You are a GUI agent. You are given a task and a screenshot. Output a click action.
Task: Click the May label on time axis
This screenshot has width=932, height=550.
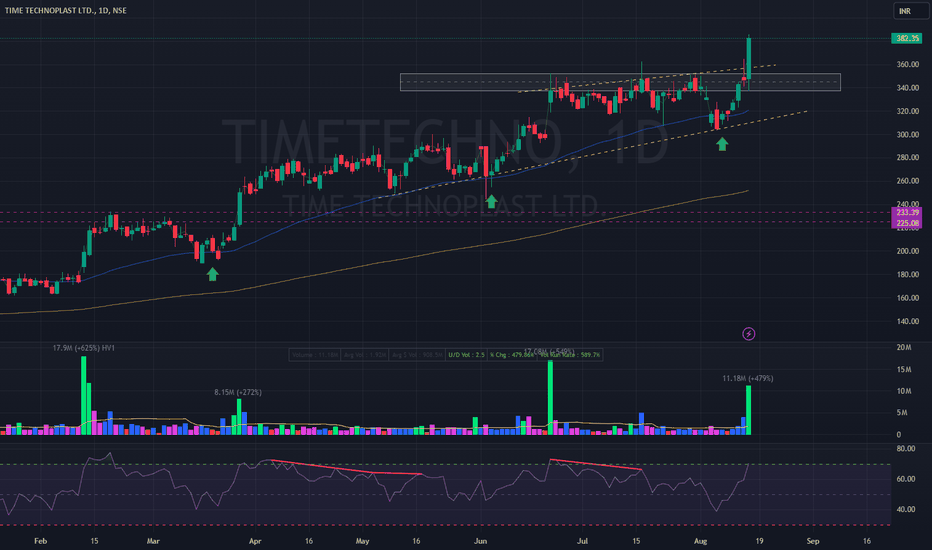point(363,541)
